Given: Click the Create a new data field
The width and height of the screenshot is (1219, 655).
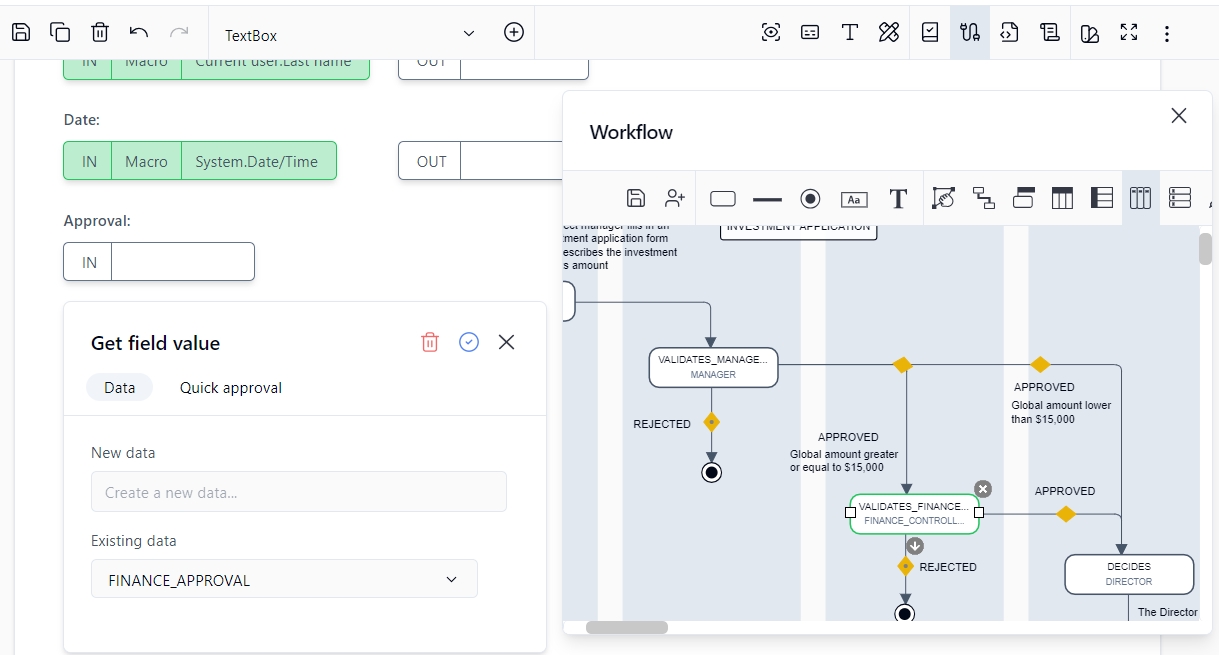Looking at the screenshot, I should (x=298, y=492).
